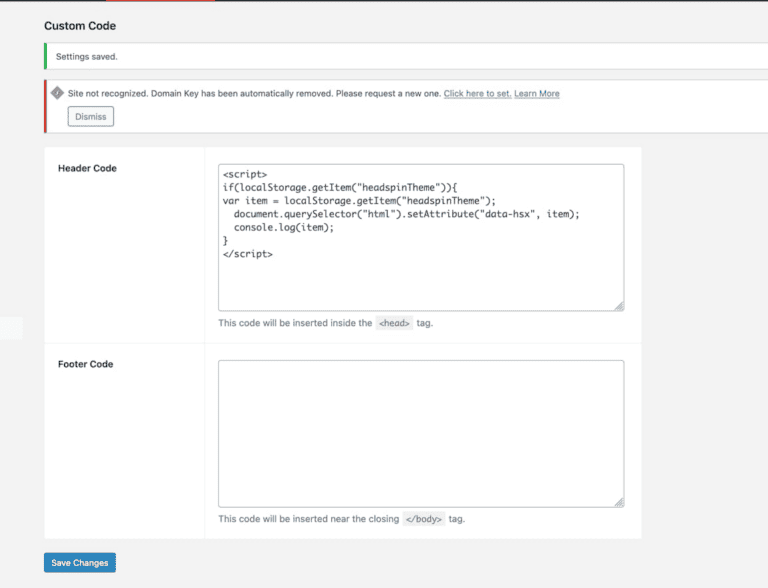Grab the Header Code textarea resize handle
Screen dimensions: 768x588
coord(619,306)
